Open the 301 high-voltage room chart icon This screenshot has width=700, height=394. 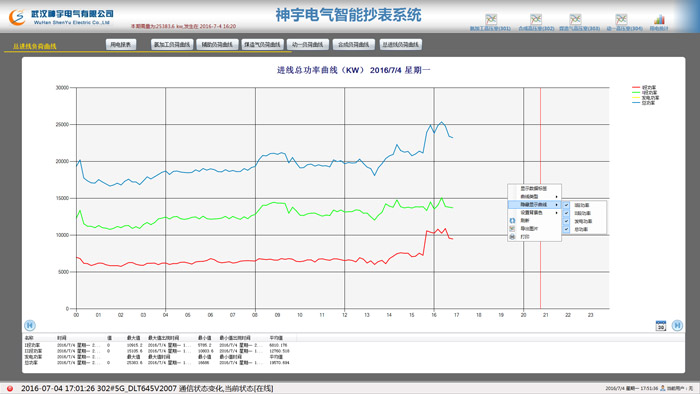(x=491, y=19)
